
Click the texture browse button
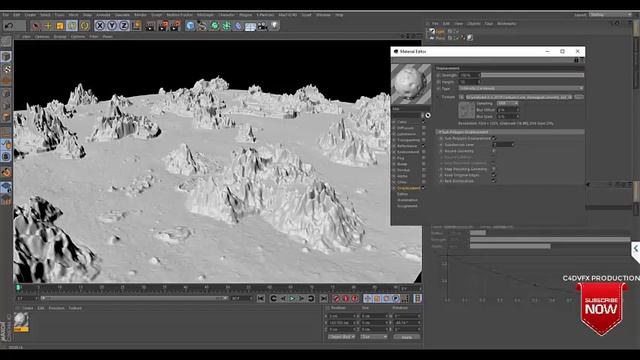579,97
